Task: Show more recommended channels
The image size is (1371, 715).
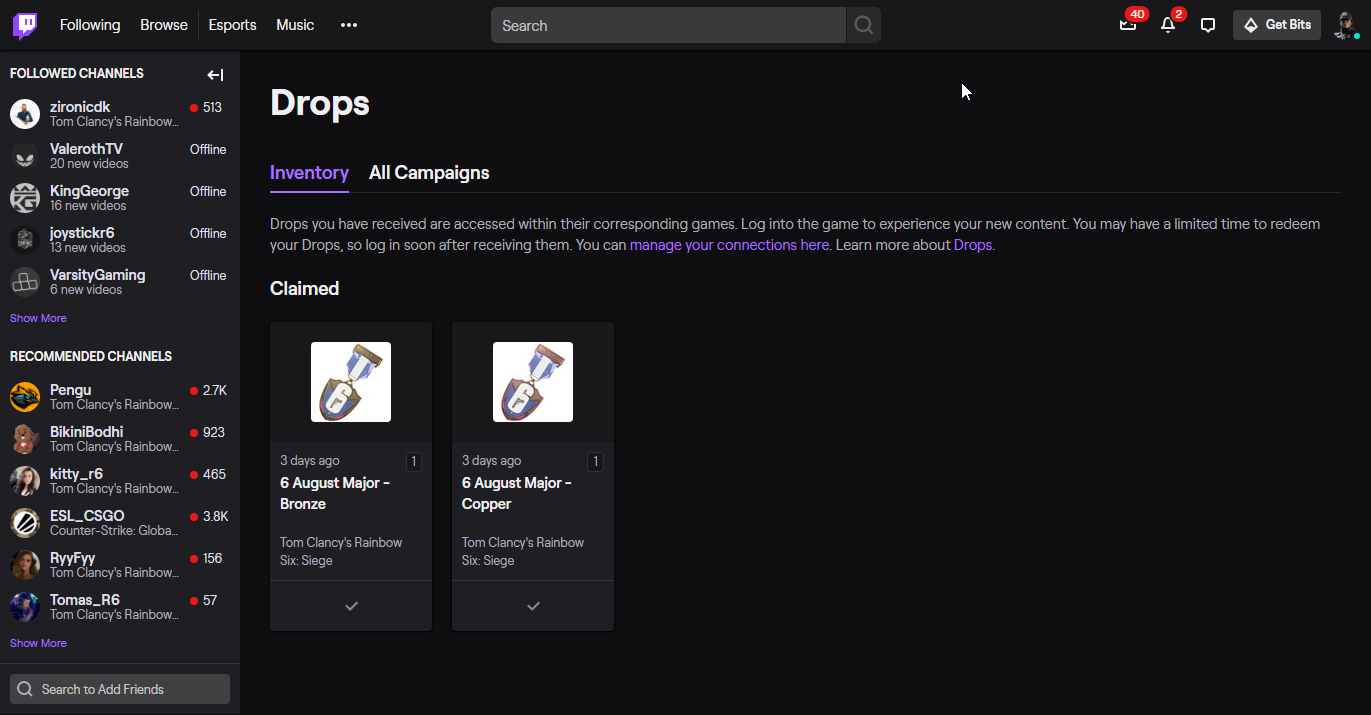Action: pyautogui.click(x=38, y=643)
